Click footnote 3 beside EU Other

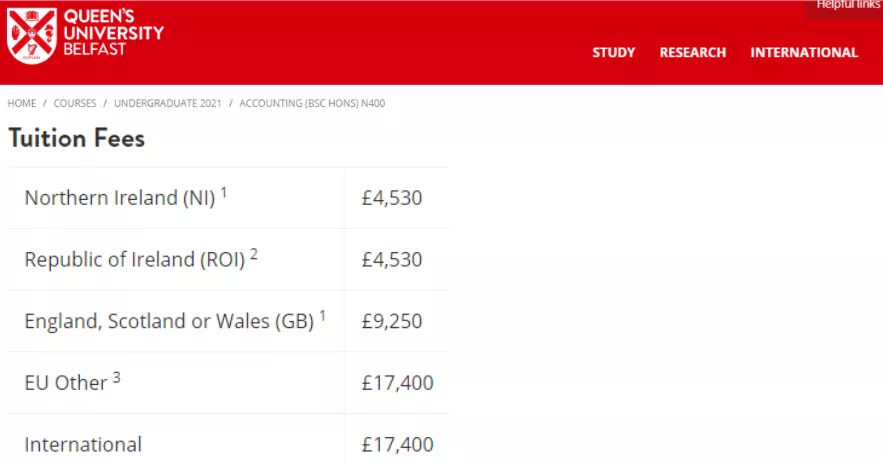click(116, 377)
